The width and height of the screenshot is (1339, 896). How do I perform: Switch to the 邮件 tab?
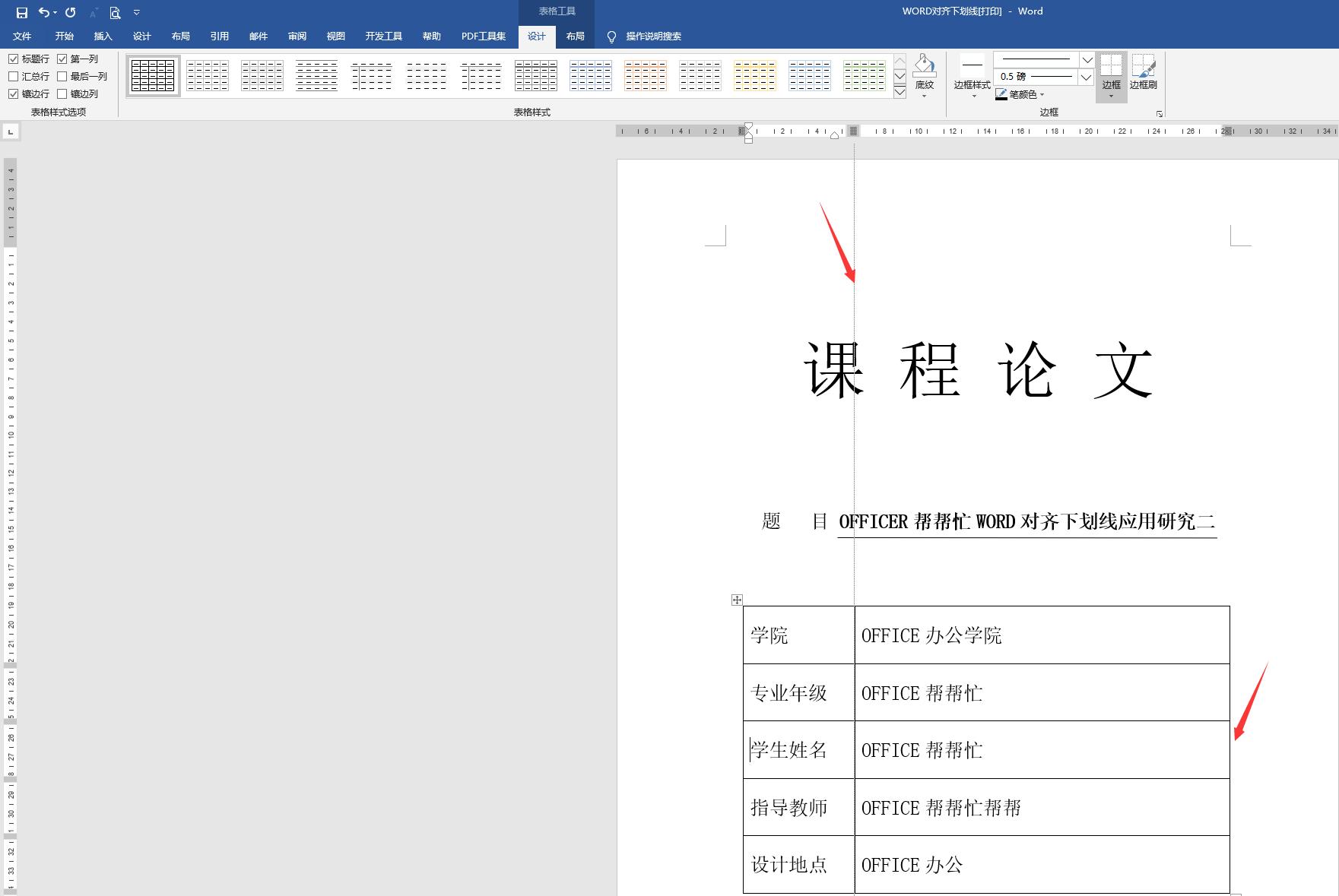(259, 36)
